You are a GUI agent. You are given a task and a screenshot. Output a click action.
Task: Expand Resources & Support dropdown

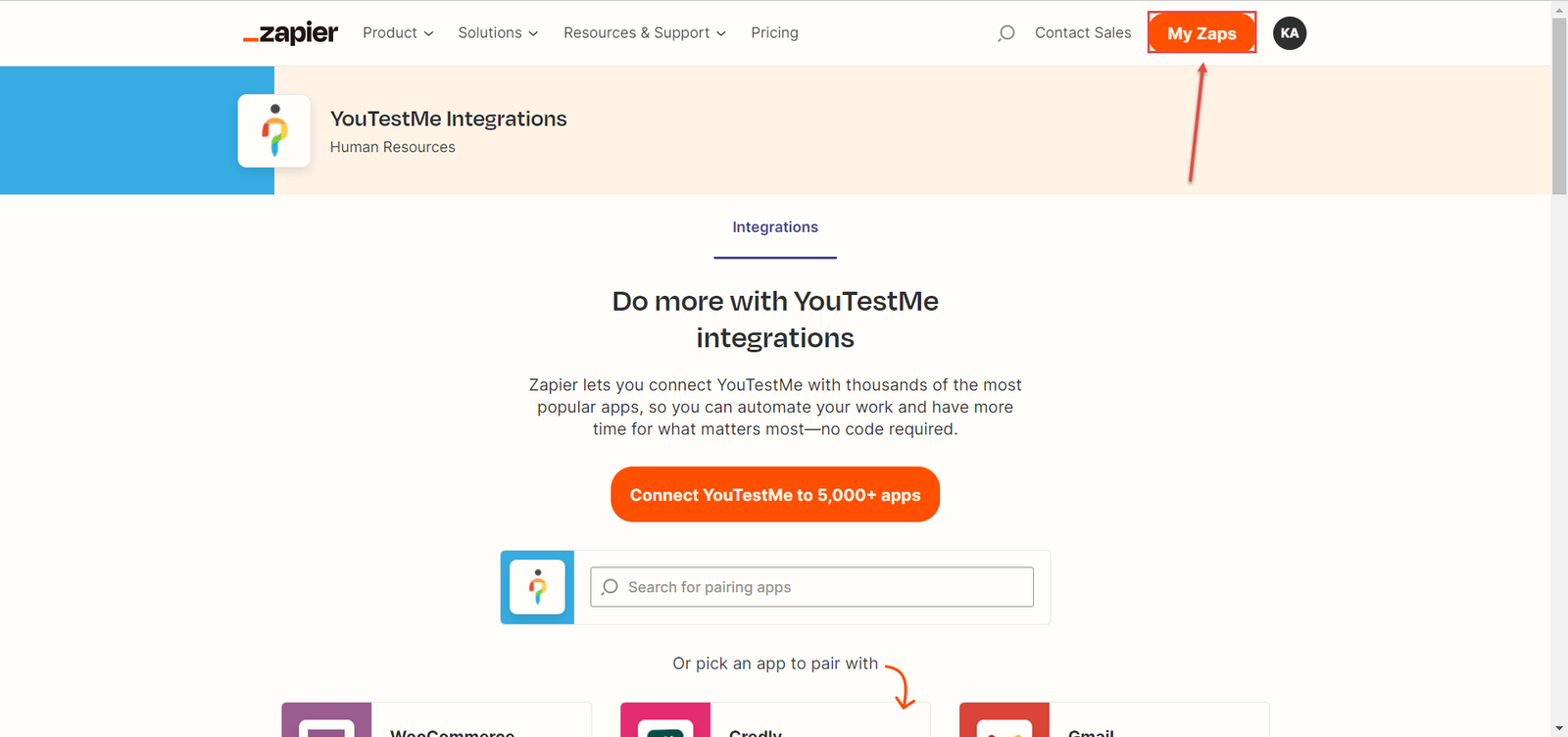click(x=644, y=33)
